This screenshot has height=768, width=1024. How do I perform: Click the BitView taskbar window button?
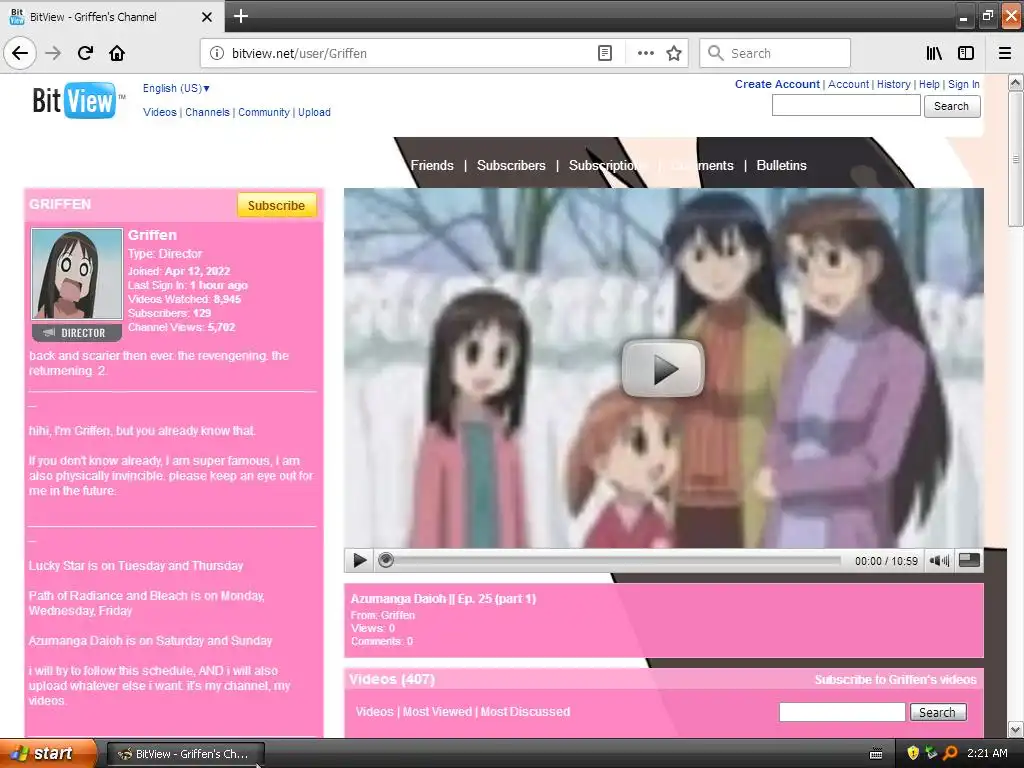[x=185, y=754]
